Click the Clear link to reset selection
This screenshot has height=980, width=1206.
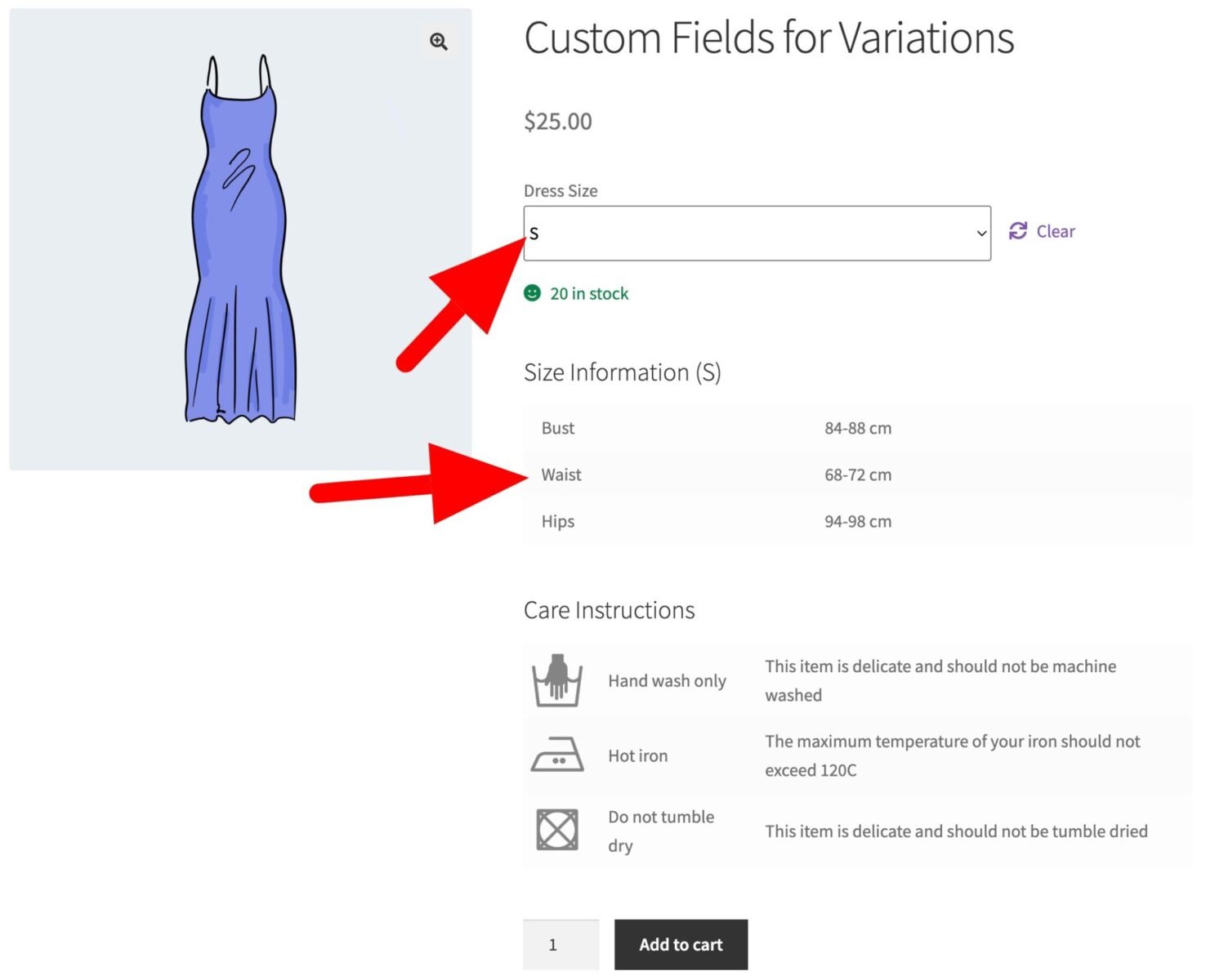[x=1055, y=231]
